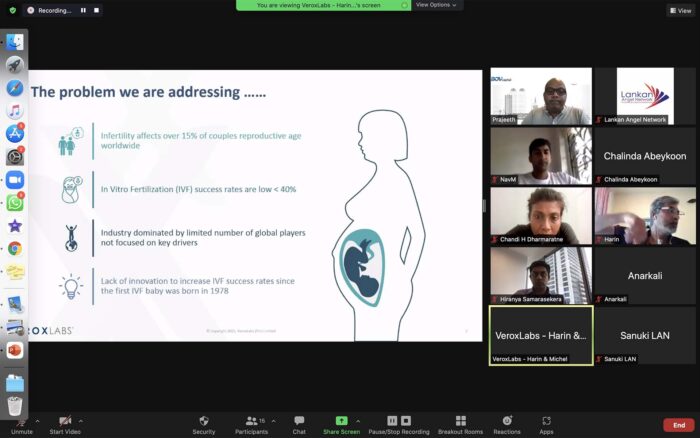Select Chalinda Abeykoon's participant tile
This screenshot has width=700, height=438.
tap(644, 156)
